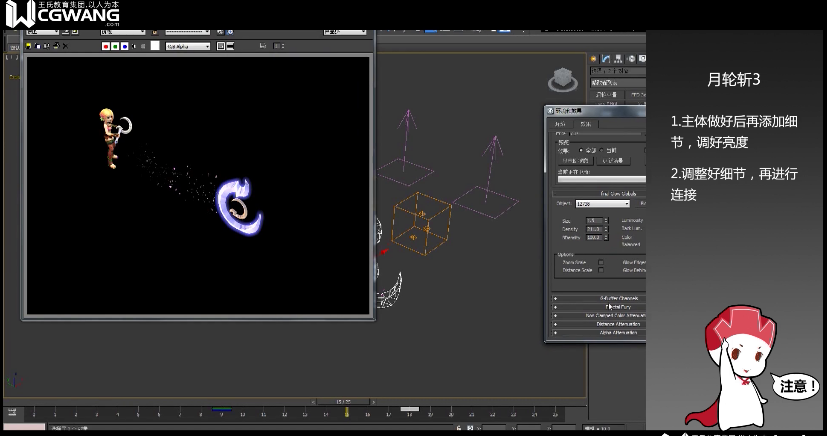
Task: Toggle monochrome display in render window
Action: [x=143, y=46]
